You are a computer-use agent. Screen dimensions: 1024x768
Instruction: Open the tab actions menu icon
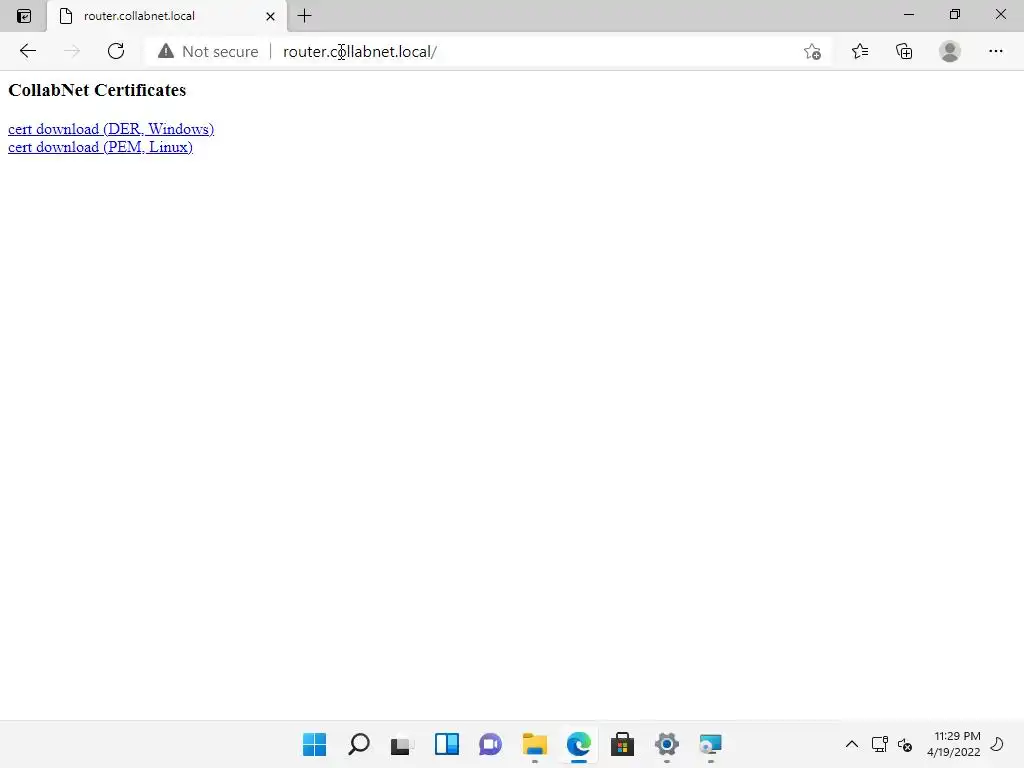point(24,16)
